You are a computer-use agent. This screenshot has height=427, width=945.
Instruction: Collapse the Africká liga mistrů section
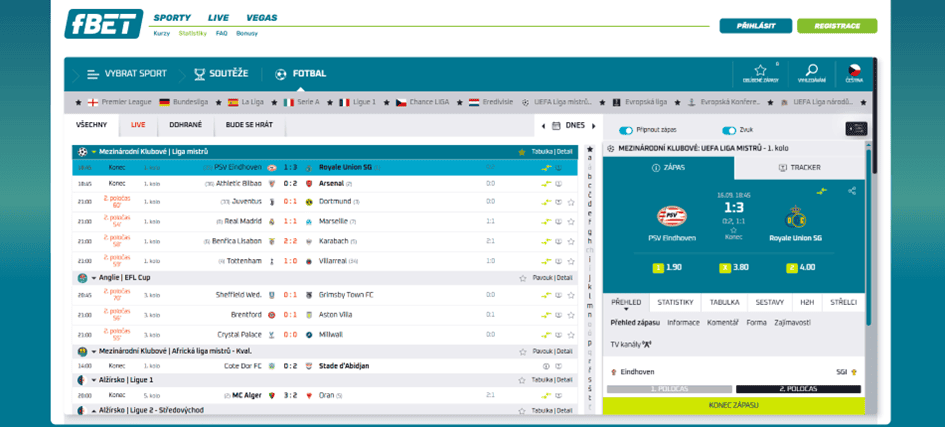tap(94, 351)
